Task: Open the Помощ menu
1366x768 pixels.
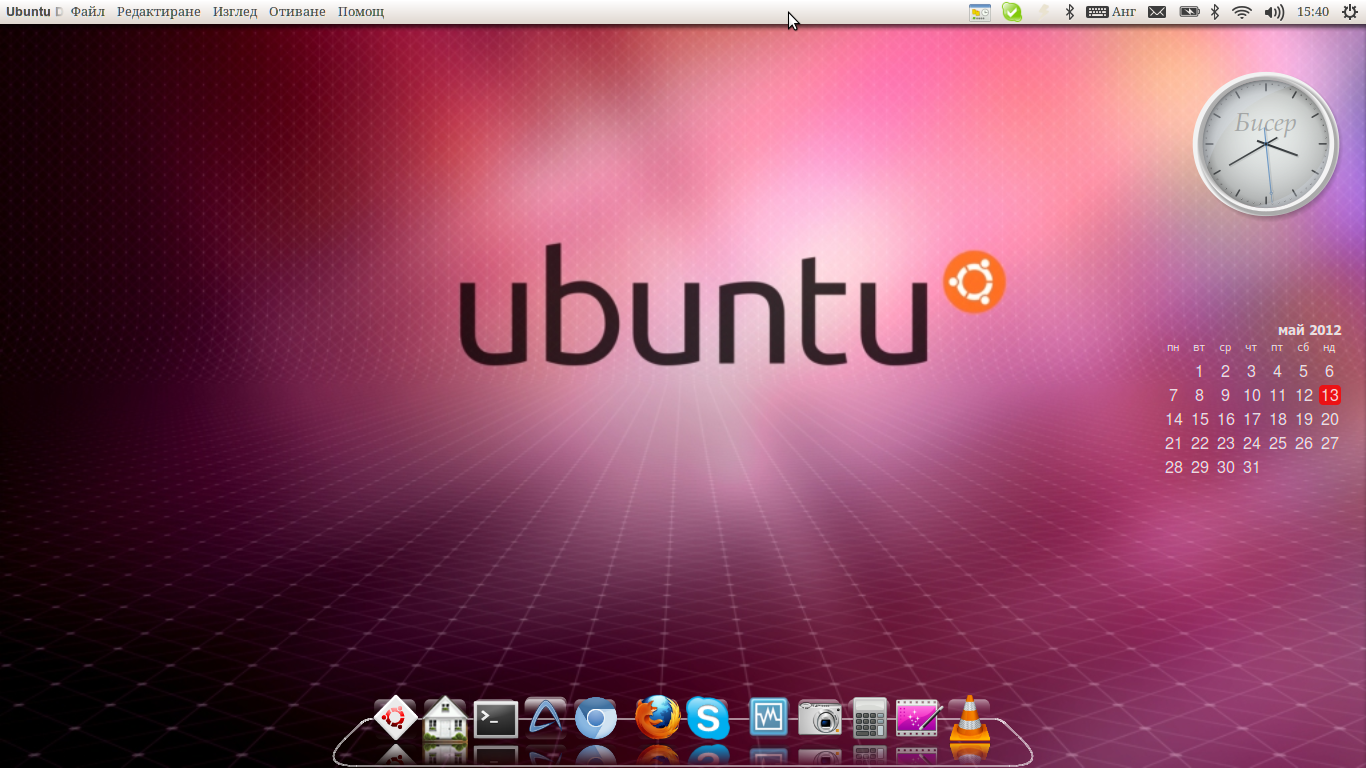Action: (x=361, y=12)
